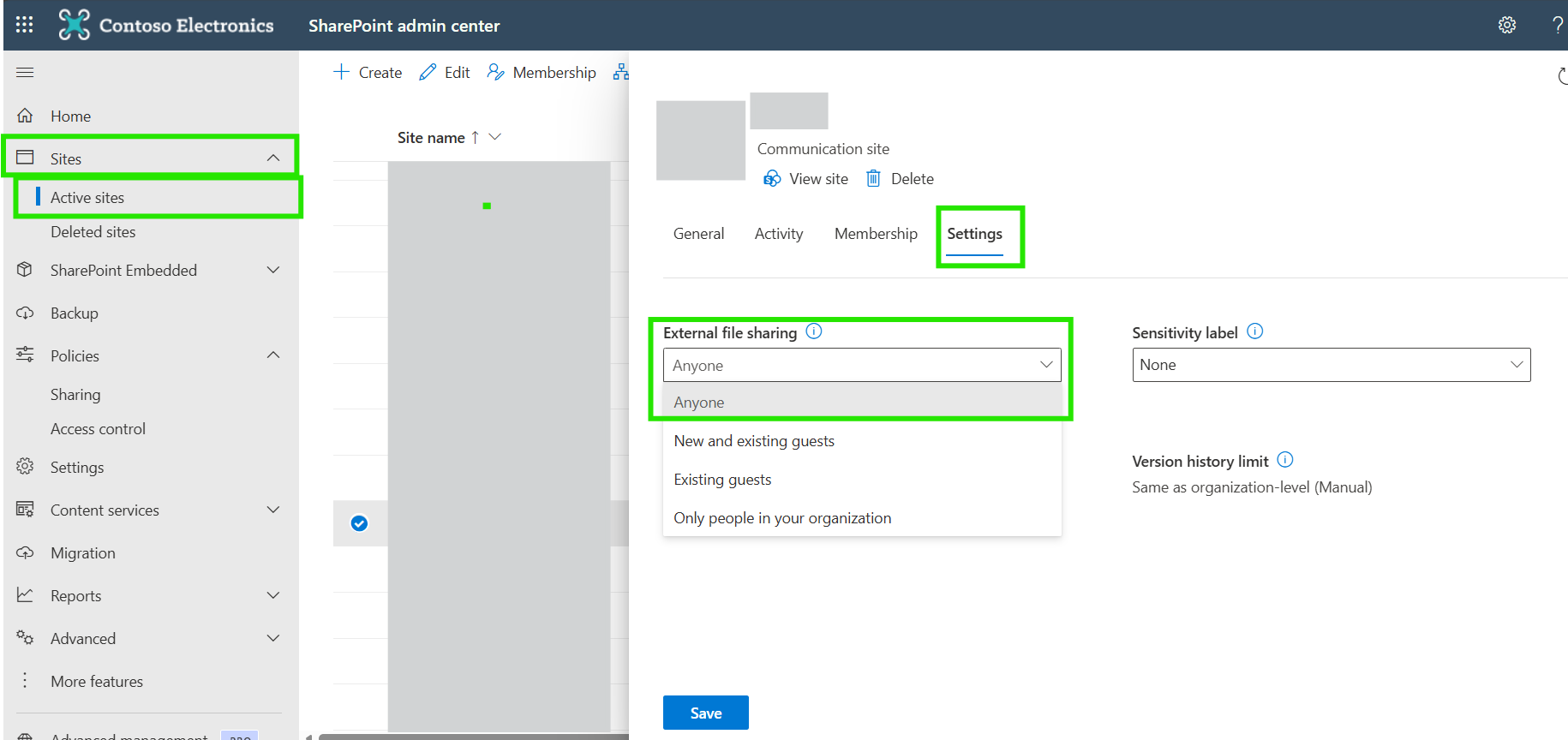Image resolution: width=1568 pixels, height=740 pixels.
Task: Open Backup in the sidebar
Action: point(75,313)
